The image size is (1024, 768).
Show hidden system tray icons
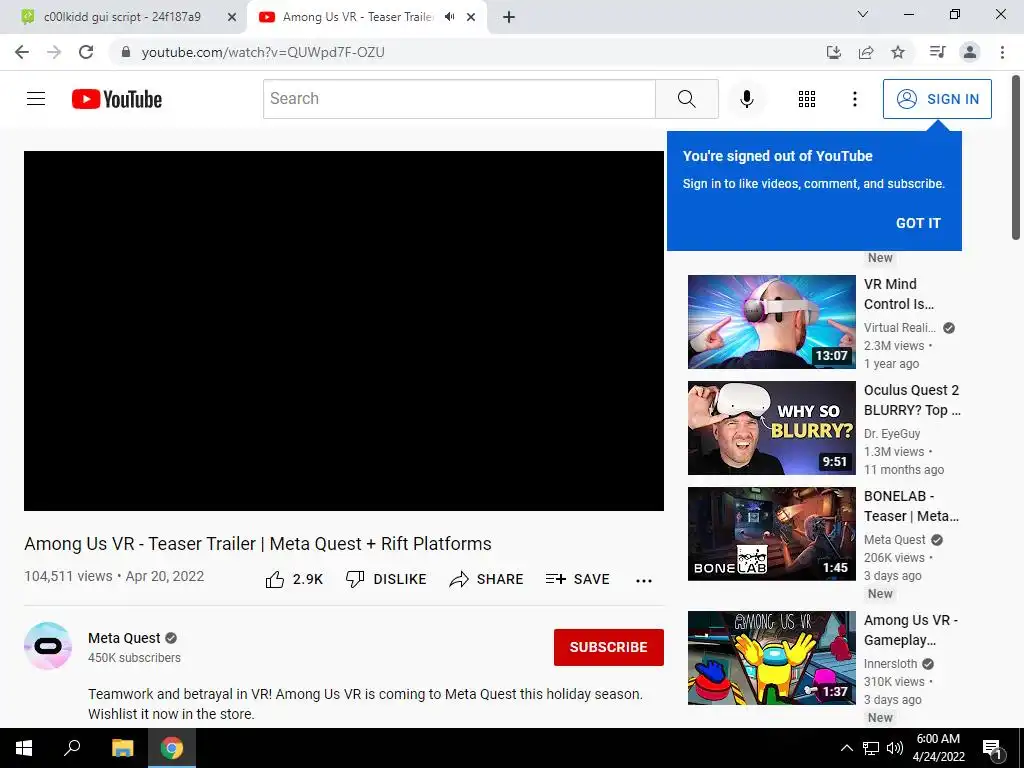click(x=846, y=748)
